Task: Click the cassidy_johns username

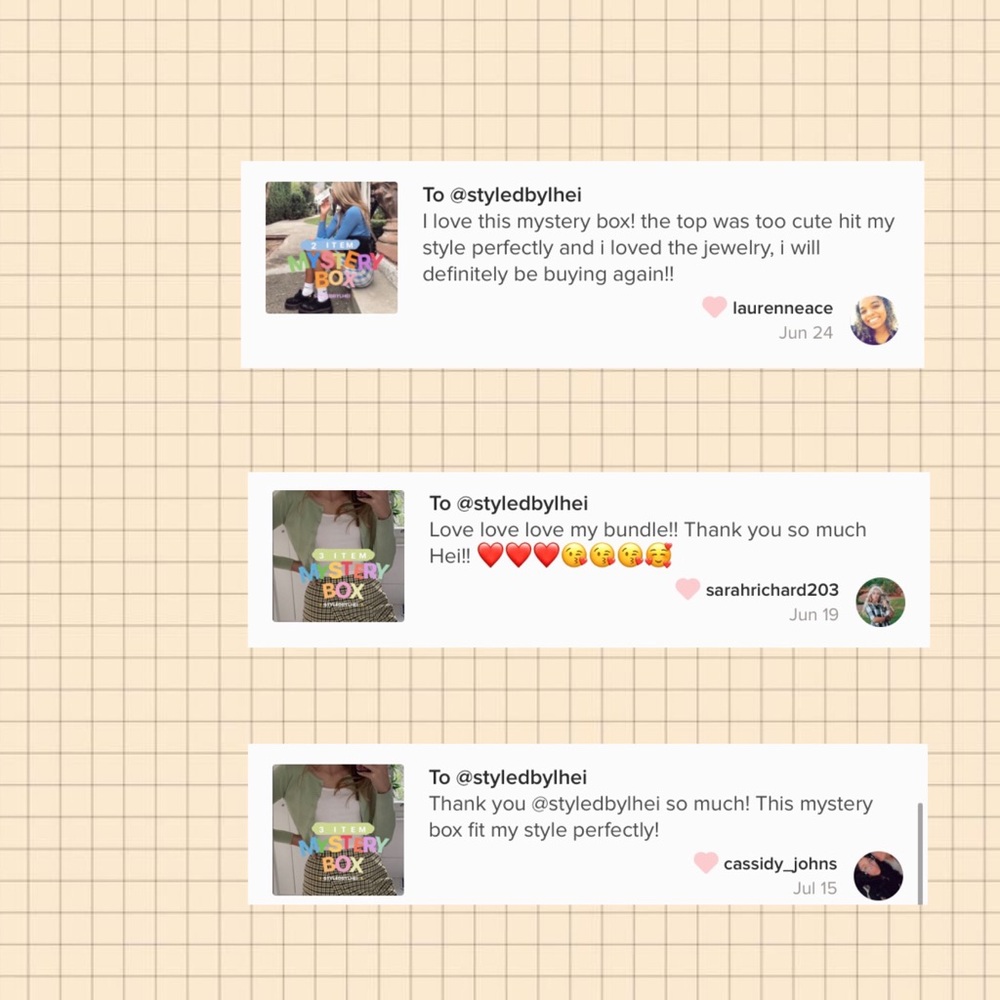Action: click(780, 864)
